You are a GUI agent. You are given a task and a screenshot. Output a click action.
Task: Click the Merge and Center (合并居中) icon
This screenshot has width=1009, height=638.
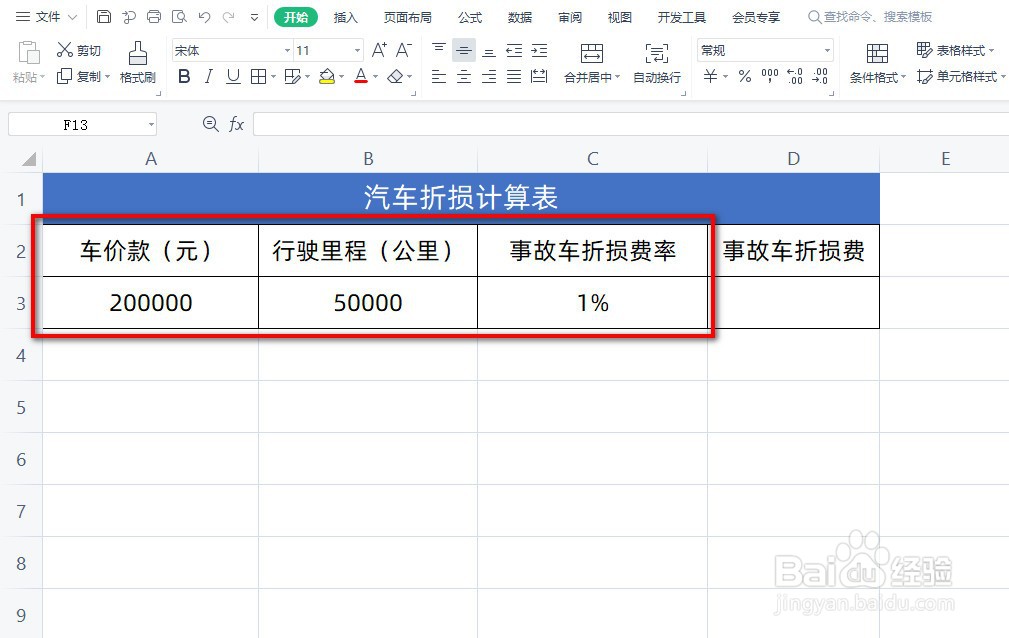(592, 52)
